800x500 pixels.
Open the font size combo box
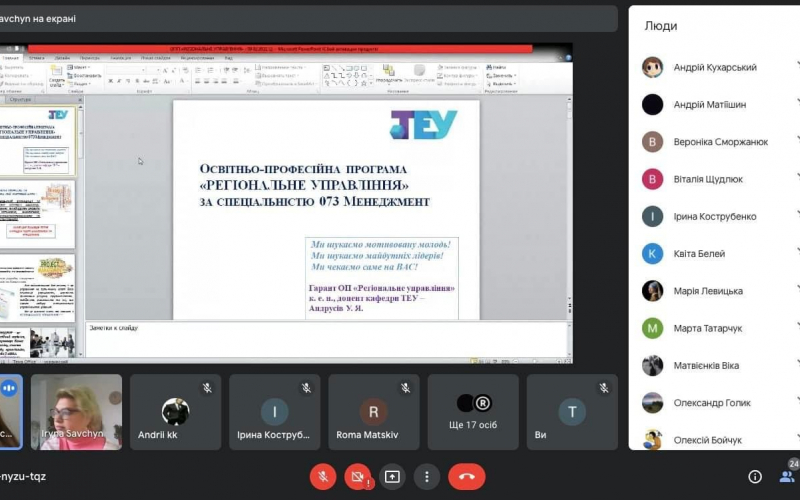click(x=155, y=70)
